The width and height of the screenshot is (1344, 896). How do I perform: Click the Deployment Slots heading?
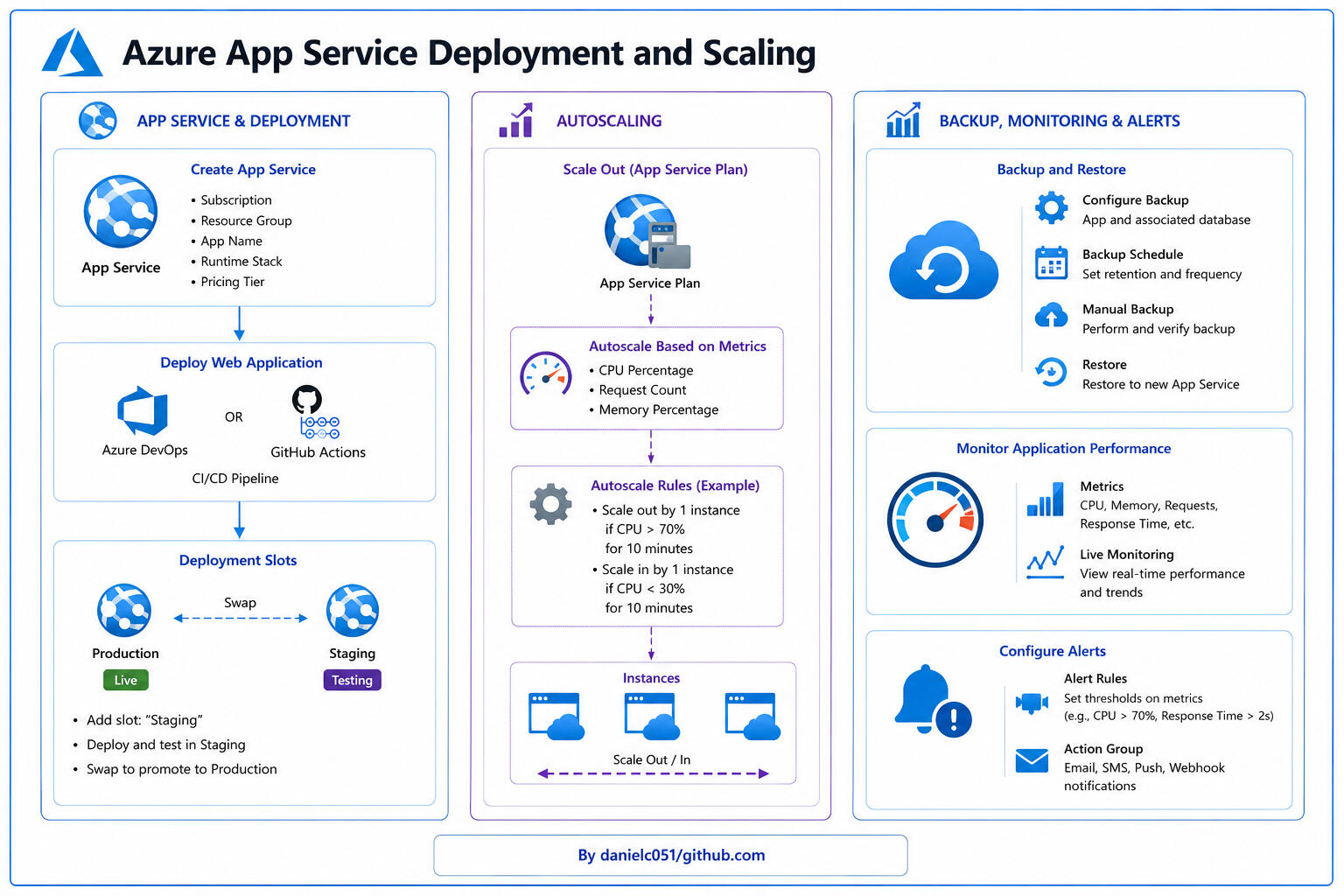click(x=238, y=560)
